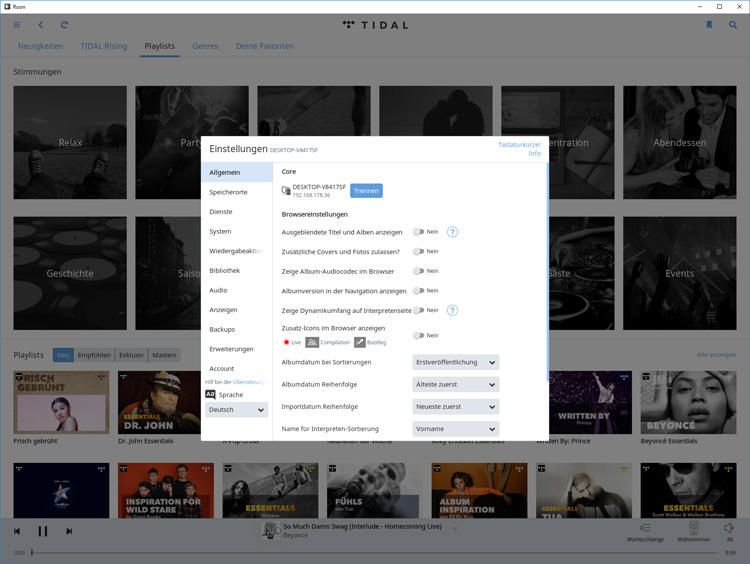Click the Compilation icon
This screenshot has height=564, width=750.
click(x=312, y=342)
